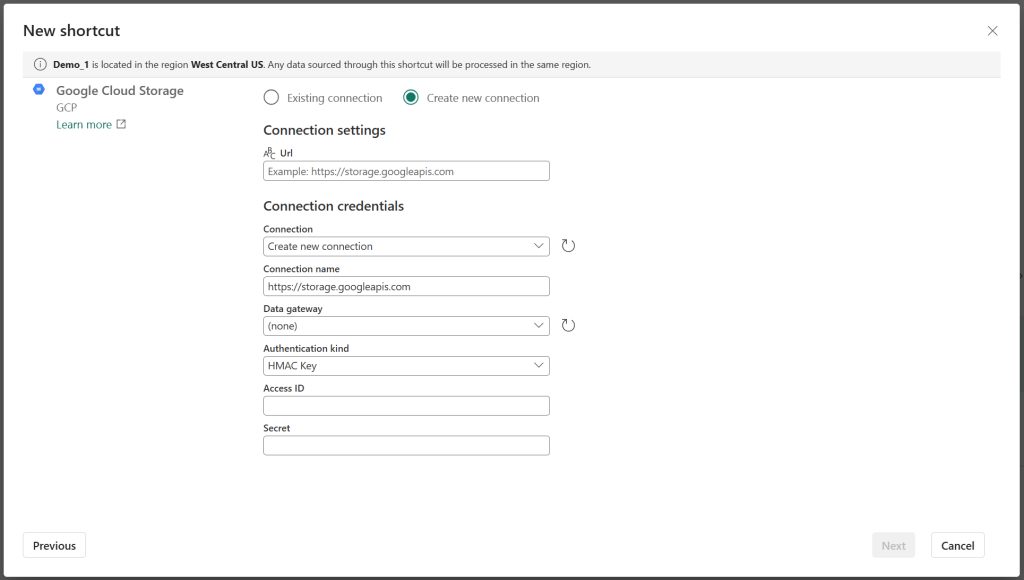Image resolution: width=1024 pixels, height=580 pixels.
Task: Click the info icon in region banner
Action: click(40, 65)
